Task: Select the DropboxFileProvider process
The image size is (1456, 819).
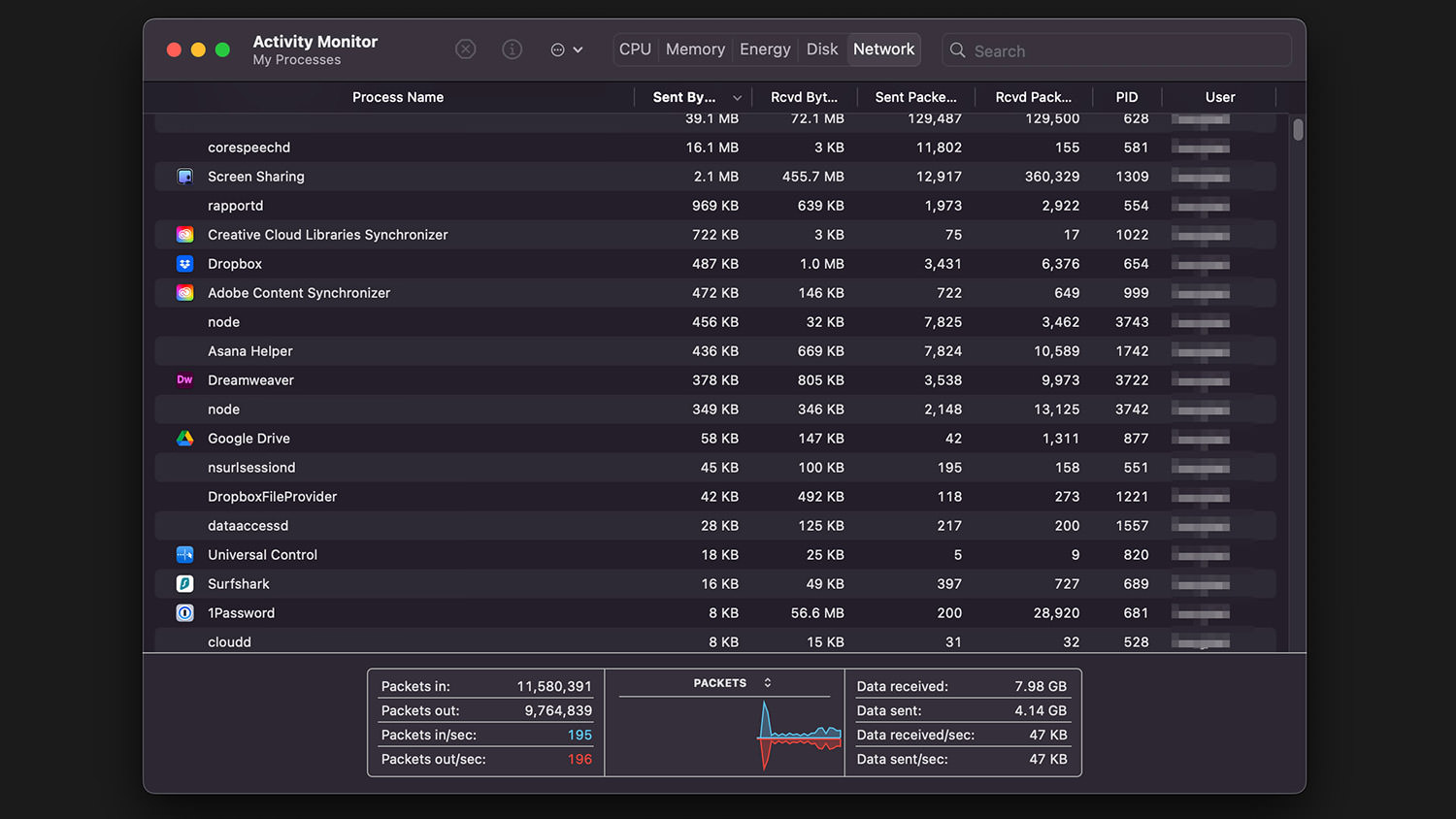Action: (715, 497)
